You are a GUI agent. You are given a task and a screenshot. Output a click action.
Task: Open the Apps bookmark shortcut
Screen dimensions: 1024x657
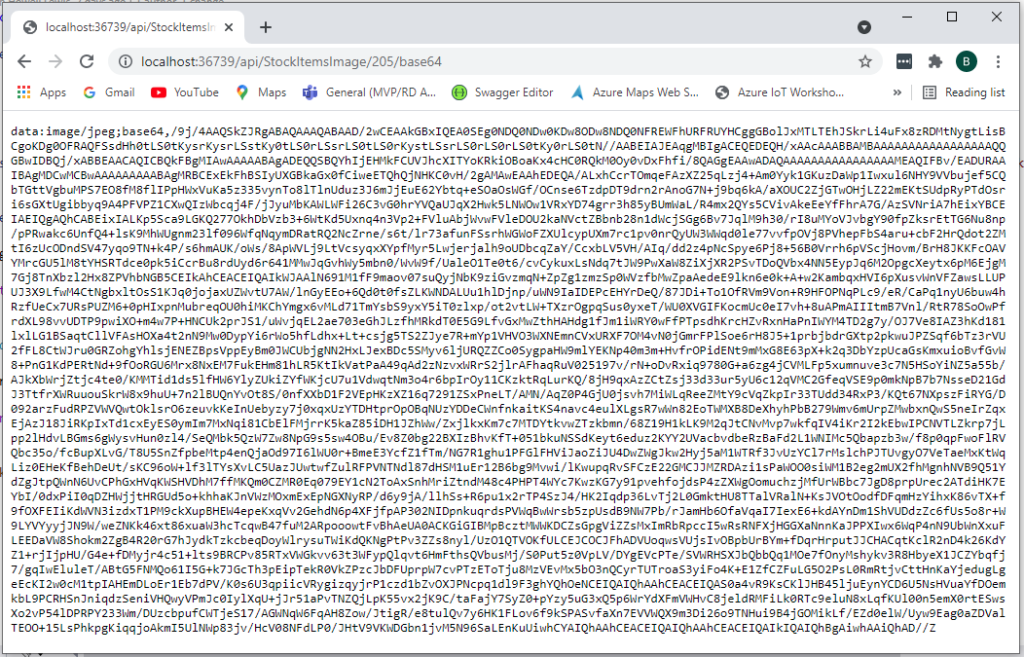[x=42, y=92]
